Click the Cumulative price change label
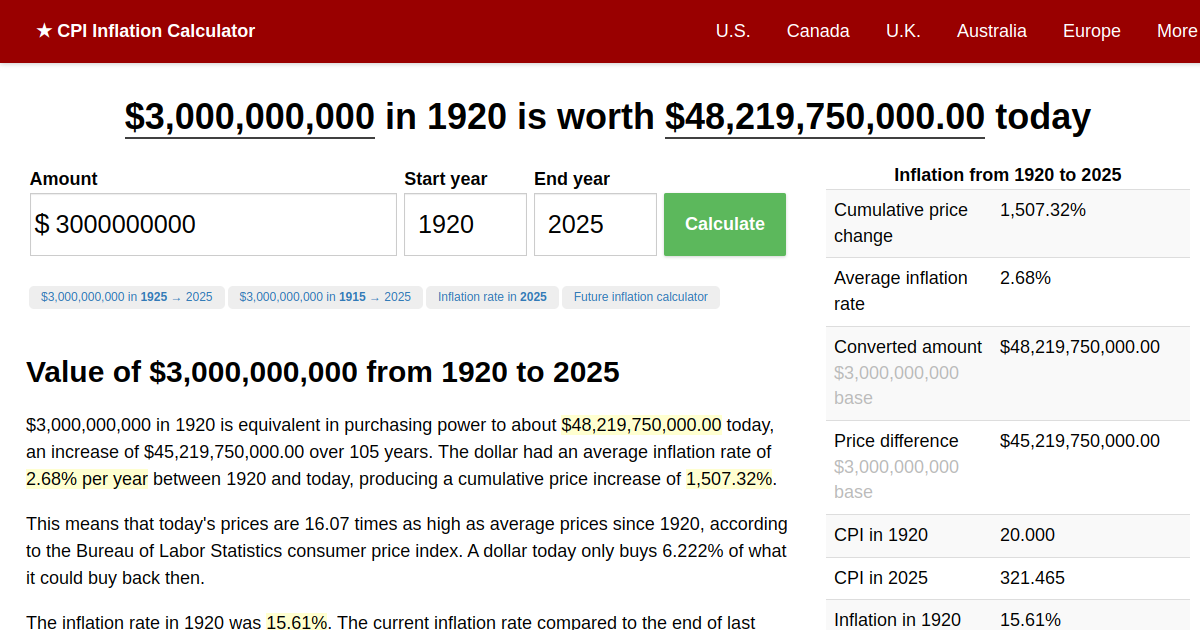The width and height of the screenshot is (1200, 630). 901,223
